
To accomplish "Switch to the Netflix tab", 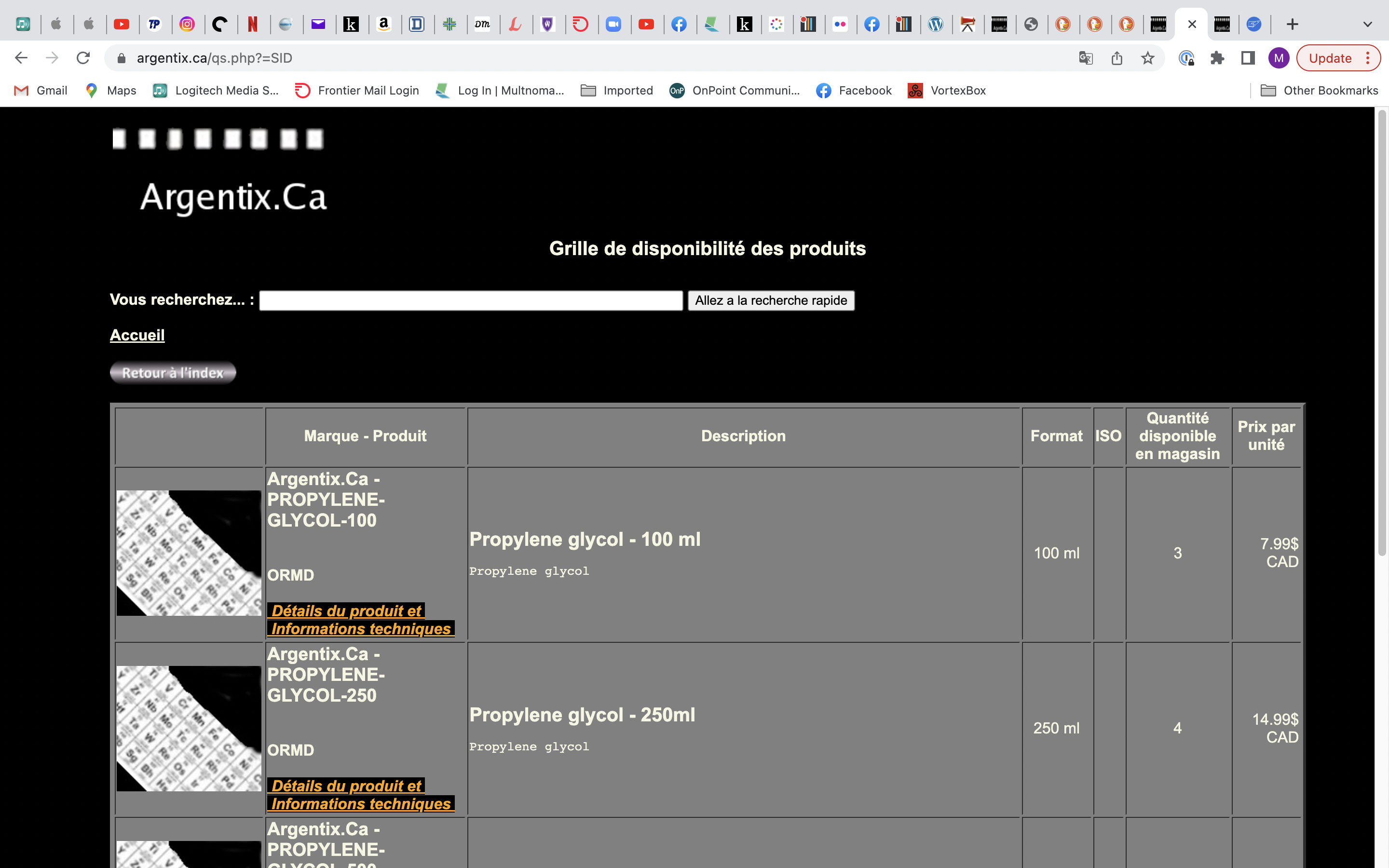I will pos(253,24).
